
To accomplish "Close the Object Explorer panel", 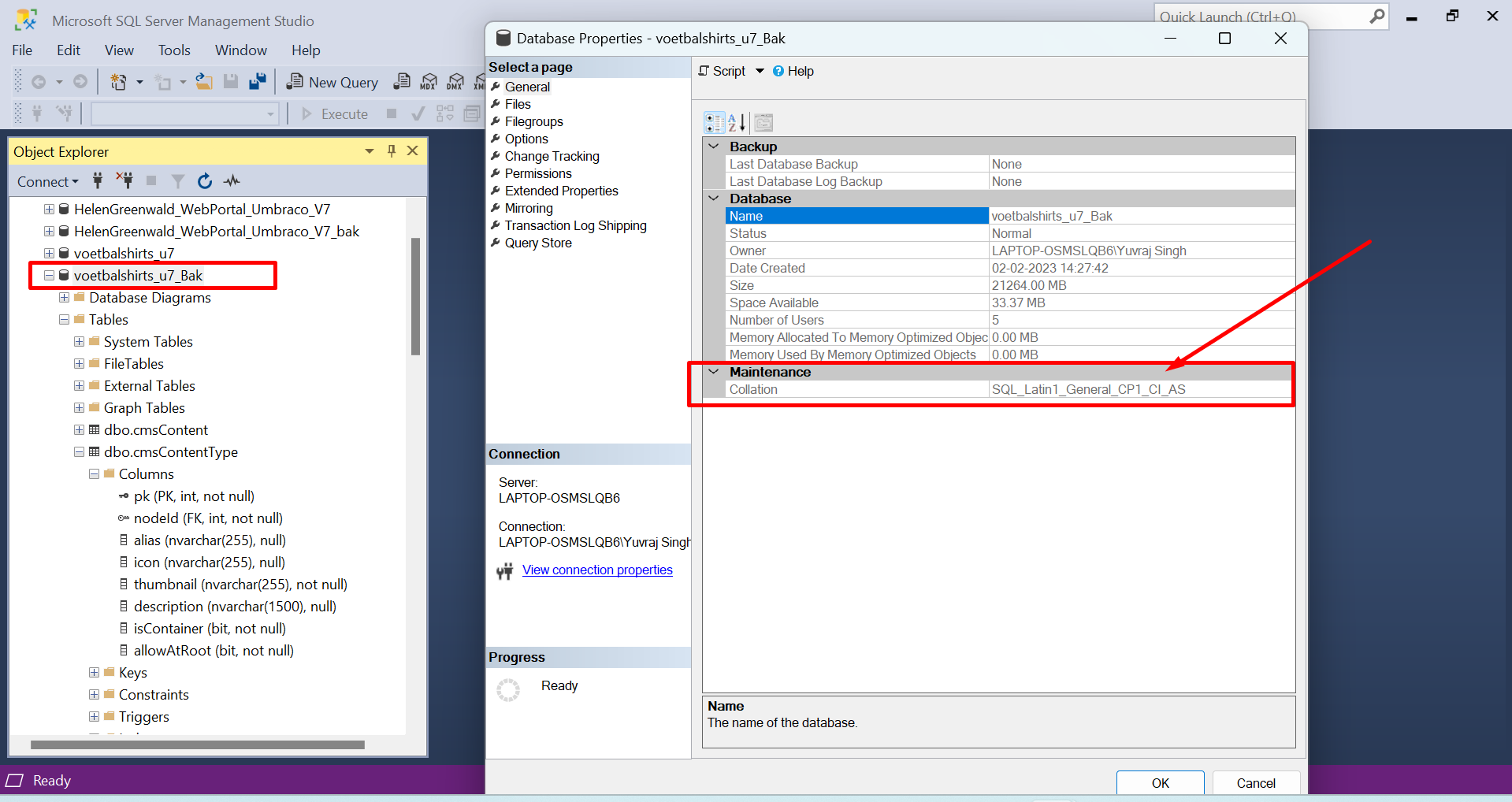I will 412,151.
